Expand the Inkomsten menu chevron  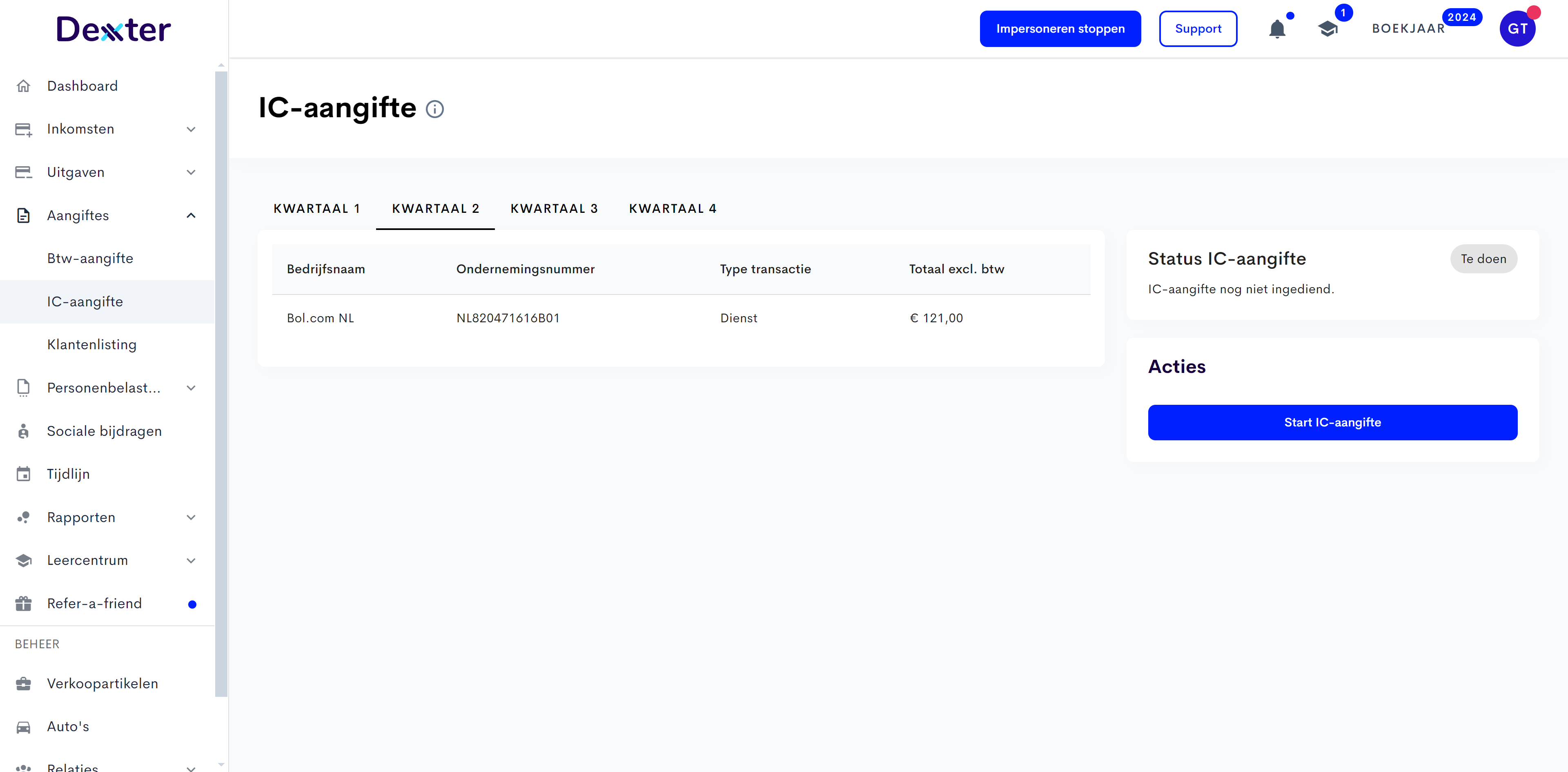click(191, 129)
